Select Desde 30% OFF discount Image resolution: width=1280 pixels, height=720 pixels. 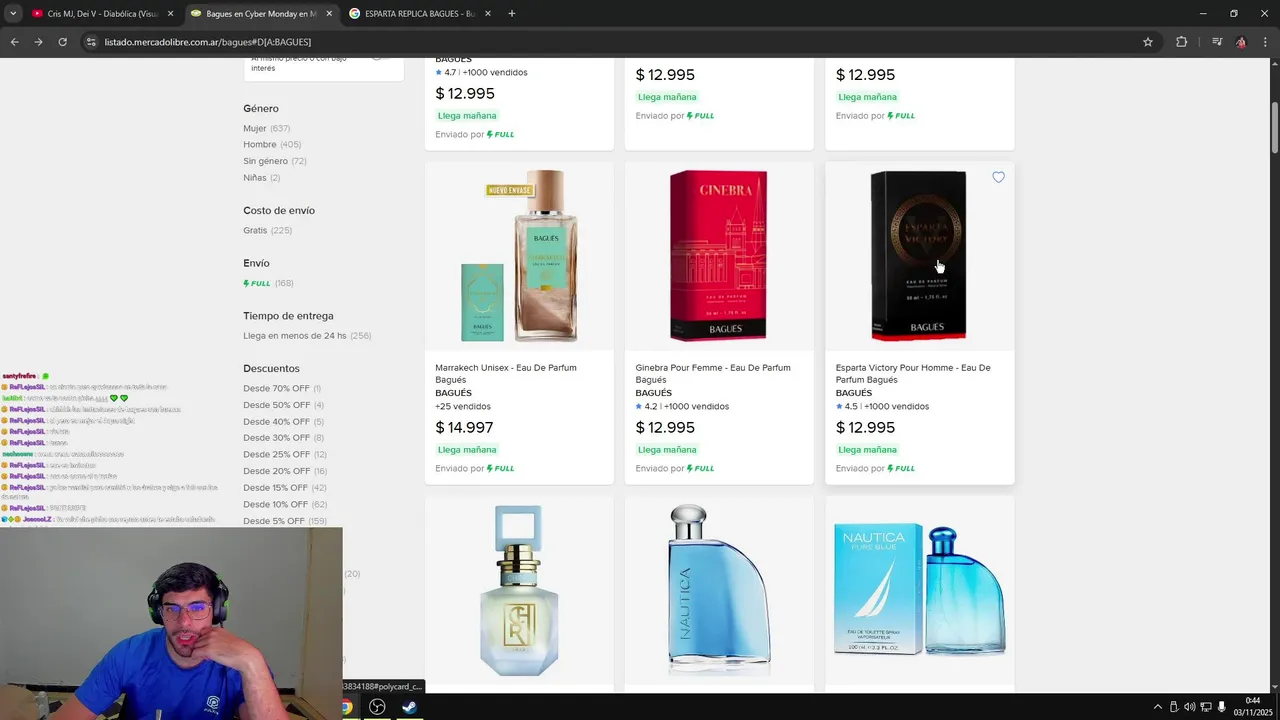(283, 438)
